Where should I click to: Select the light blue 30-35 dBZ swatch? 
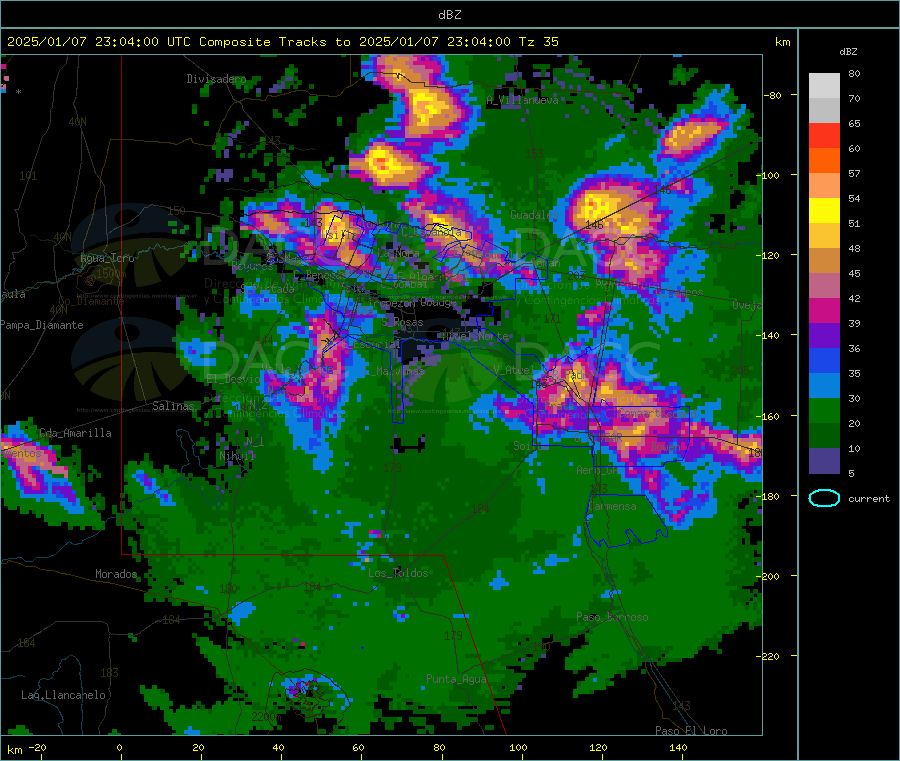click(x=824, y=386)
